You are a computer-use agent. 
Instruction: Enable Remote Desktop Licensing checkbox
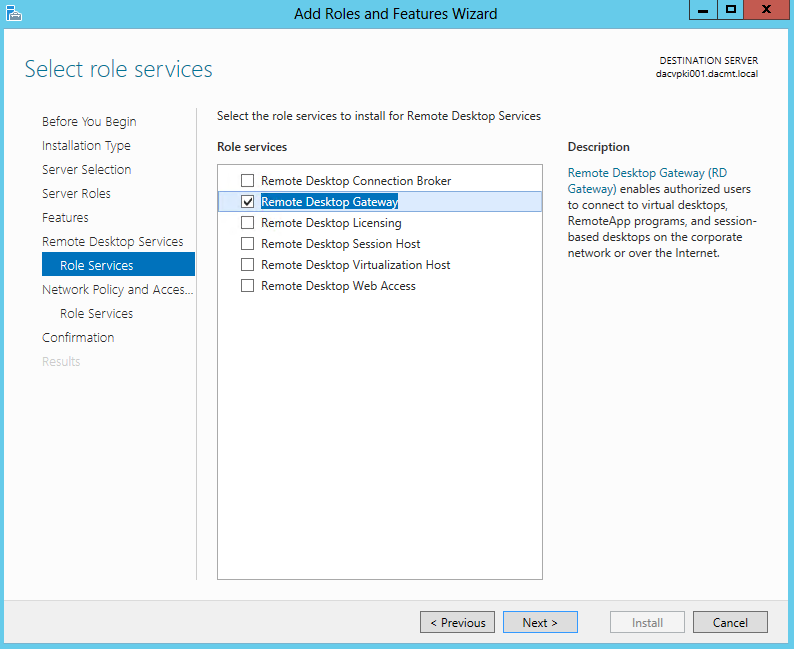click(x=247, y=223)
